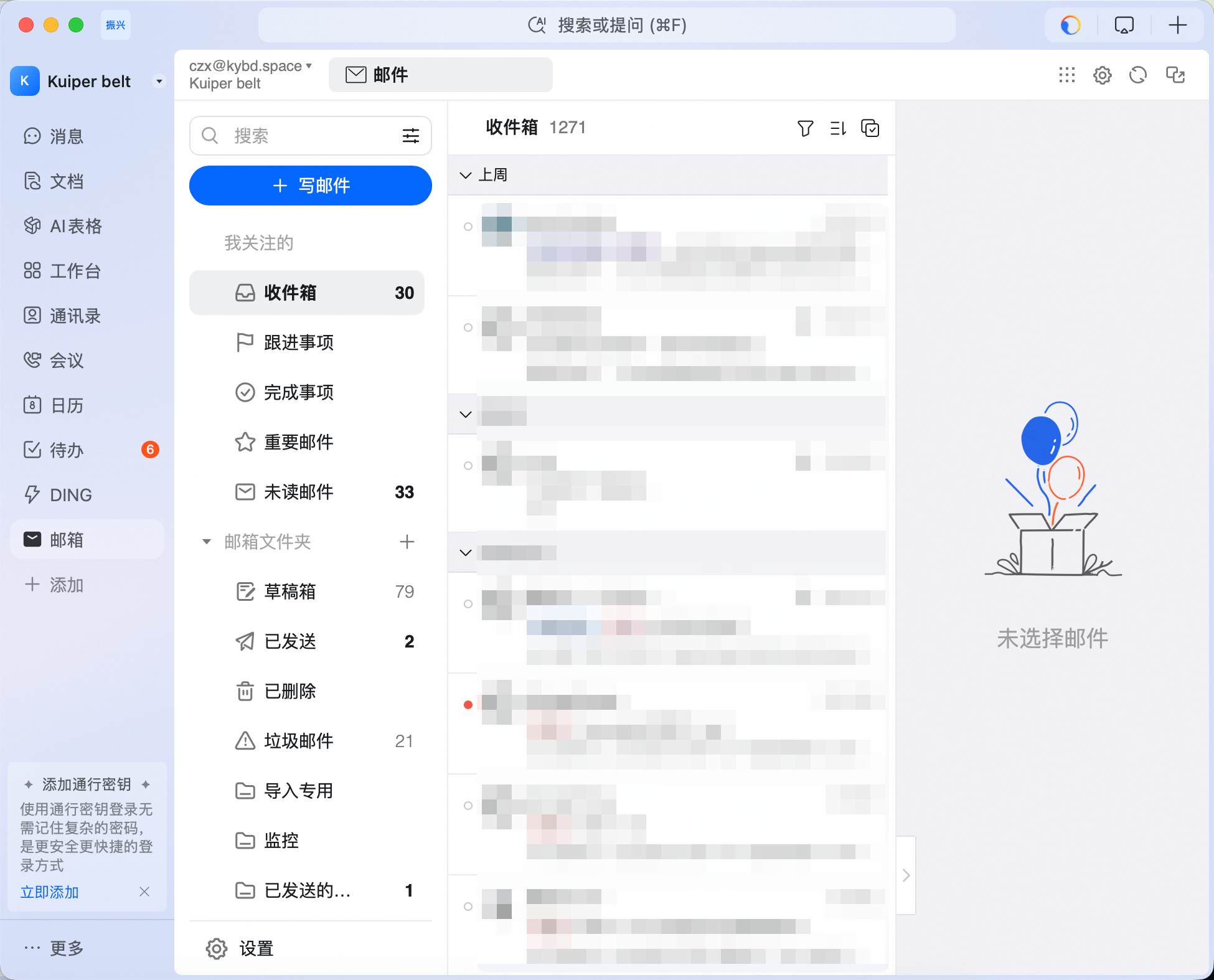The width and height of the screenshot is (1214, 980).
Task: Open 已删除 trash folder
Action: (x=307, y=691)
